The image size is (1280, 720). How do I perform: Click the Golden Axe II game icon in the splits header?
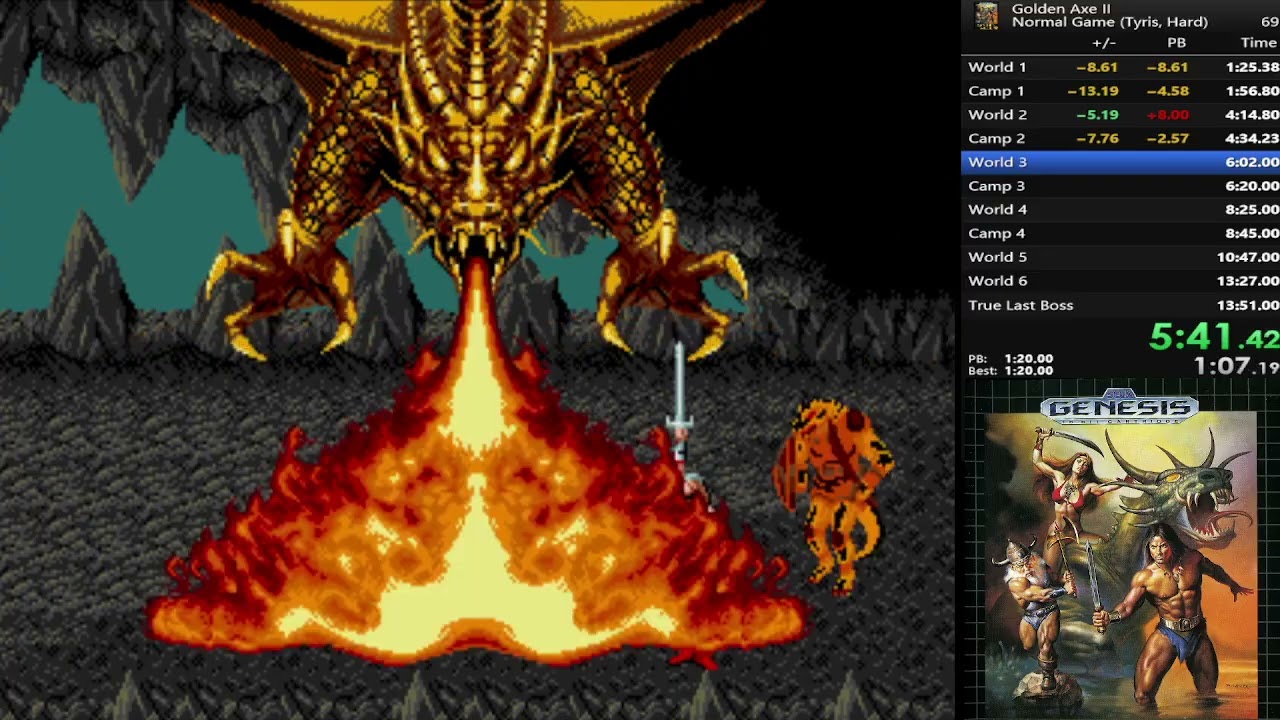pyautogui.click(x=987, y=15)
